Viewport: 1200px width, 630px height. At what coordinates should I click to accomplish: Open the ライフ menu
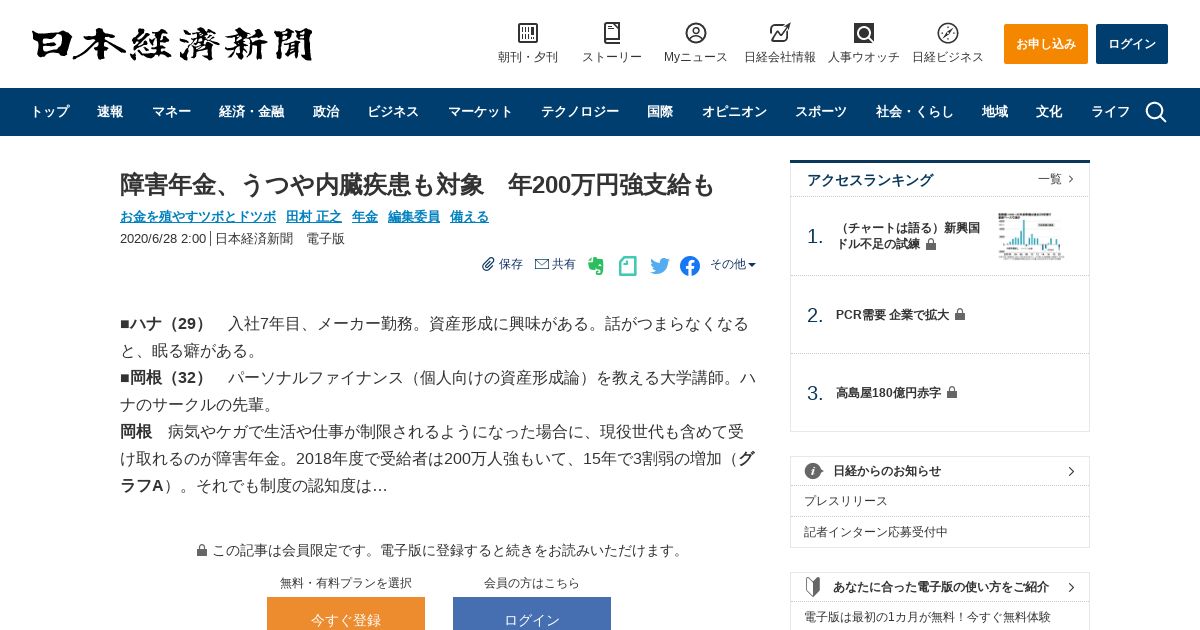pos(1110,112)
